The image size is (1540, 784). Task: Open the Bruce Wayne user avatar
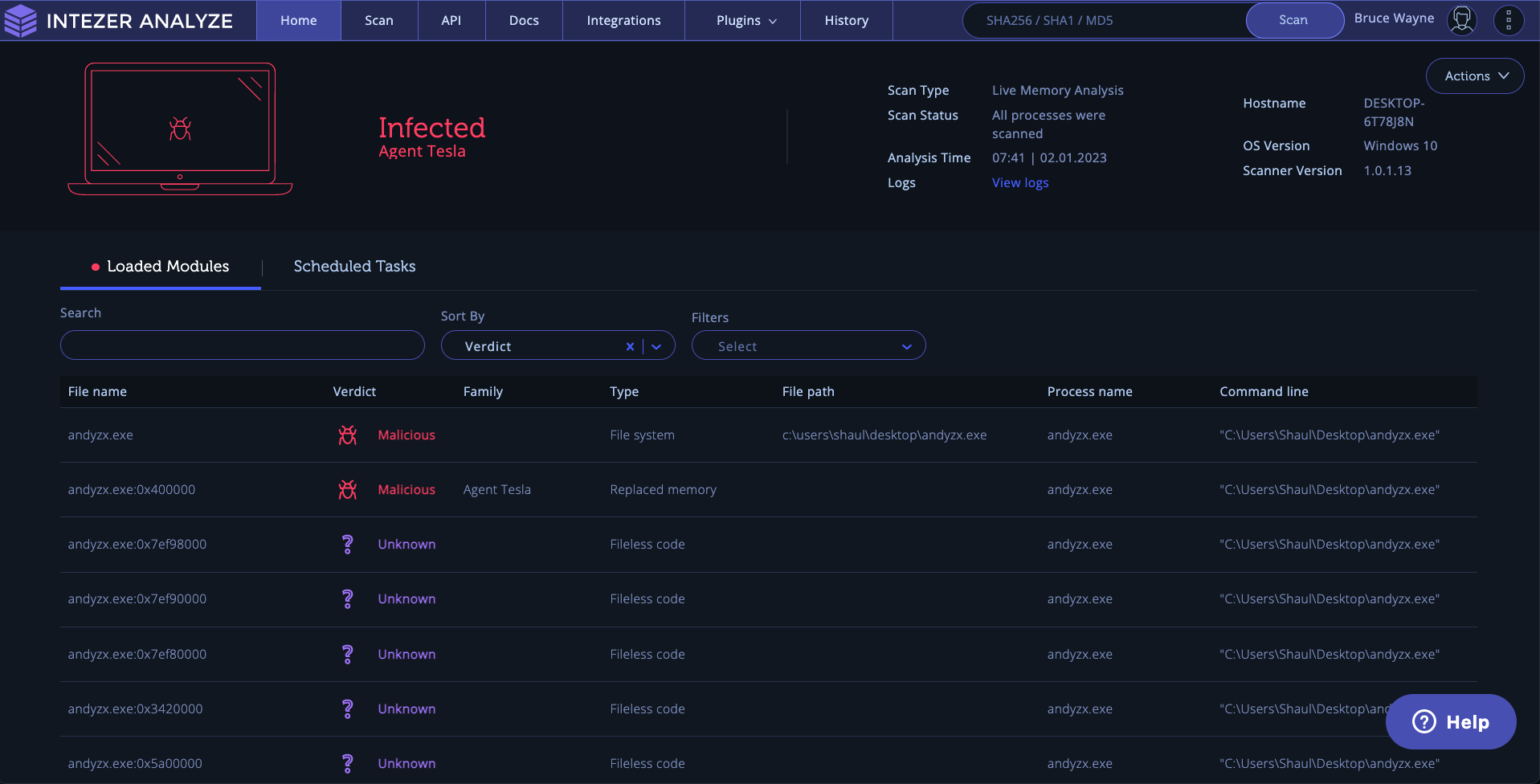point(1461,20)
